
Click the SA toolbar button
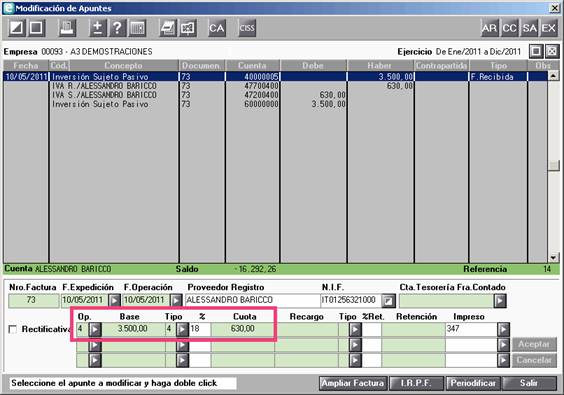coord(529,28)
